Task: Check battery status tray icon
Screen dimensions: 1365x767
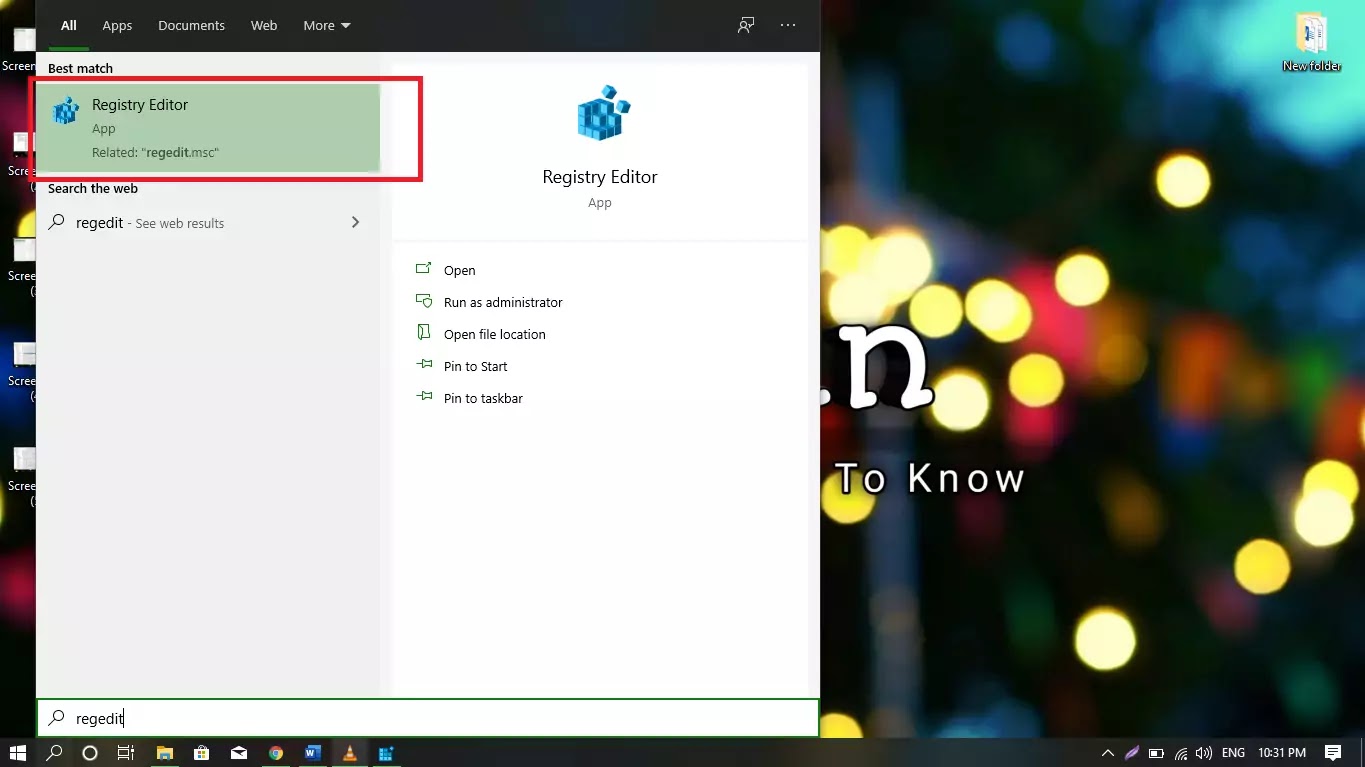Action: 1156,753
